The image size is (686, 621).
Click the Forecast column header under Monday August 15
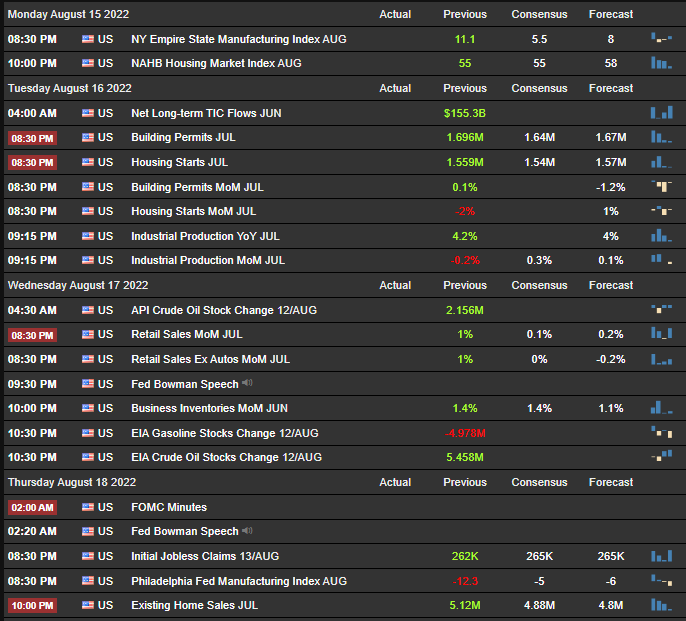(611, 14)
